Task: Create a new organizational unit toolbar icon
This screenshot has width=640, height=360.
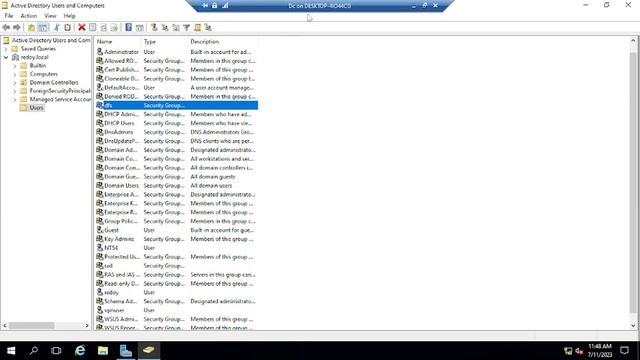Action: click(176, 27)
